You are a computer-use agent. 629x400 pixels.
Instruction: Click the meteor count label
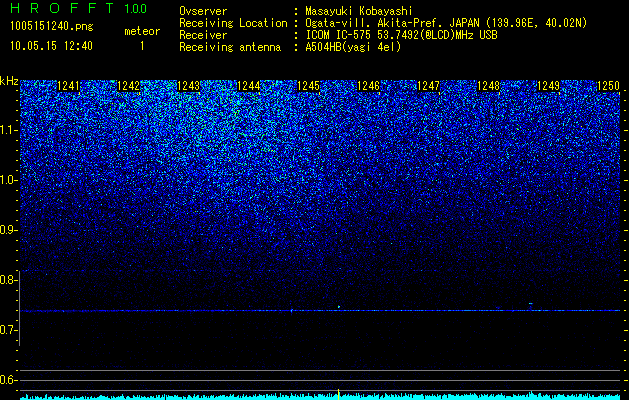point(142,31)
